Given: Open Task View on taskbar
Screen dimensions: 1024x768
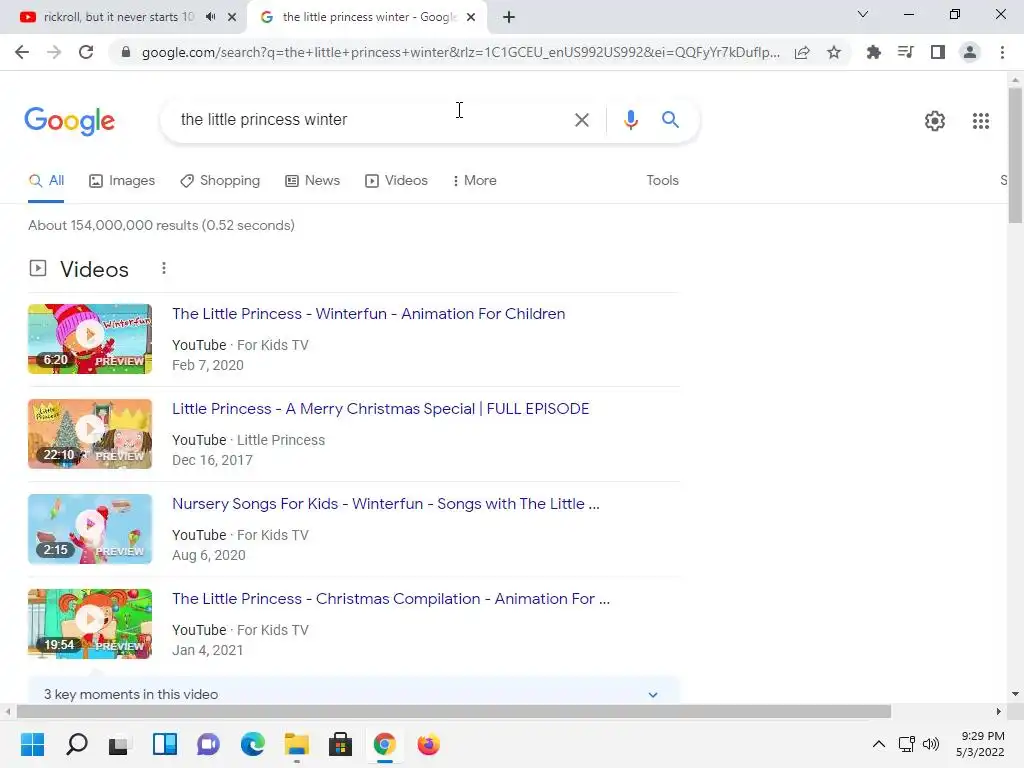Looking at the screenshot, I should coord(119,744).
